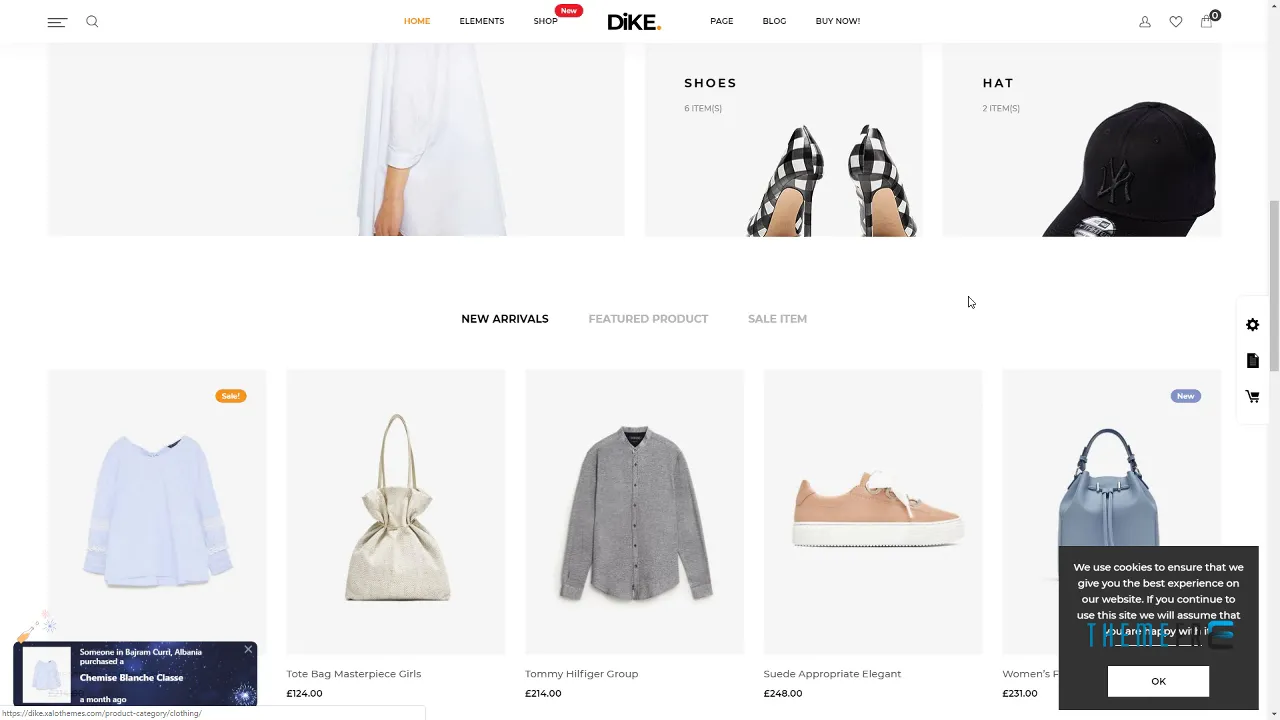Expand the Shop menu
Image resolution: width=1280 pixels, height=720 pixels.
(x=545, y=21)
